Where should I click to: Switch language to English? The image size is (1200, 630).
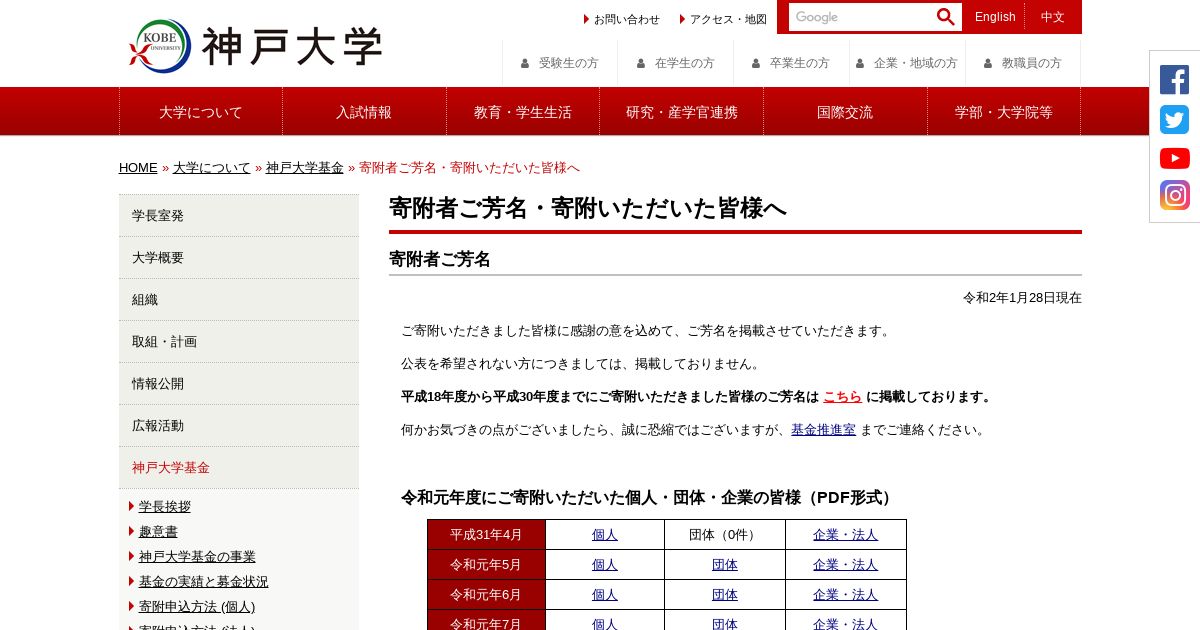coord(995,17)
